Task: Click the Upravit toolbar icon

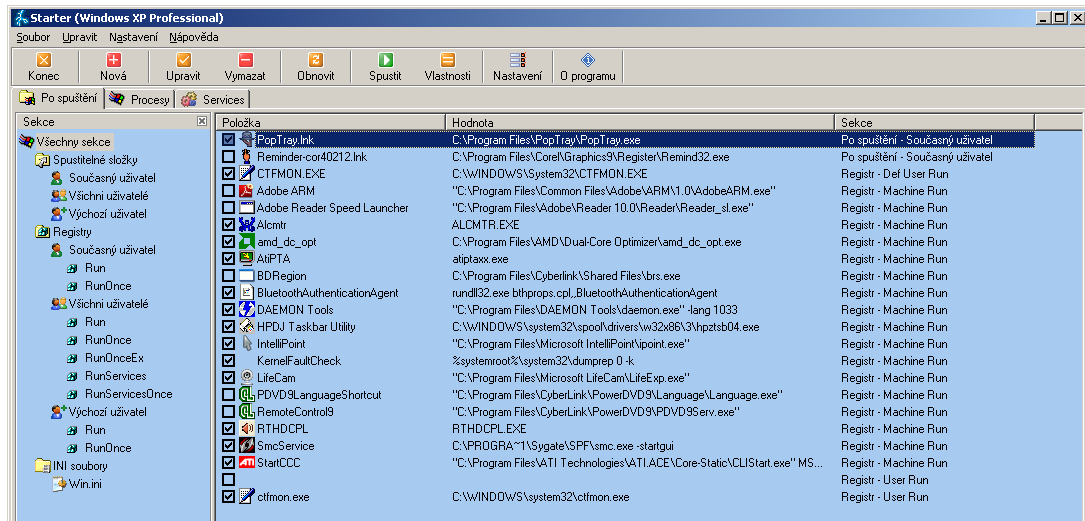Action: tap(183, 60)
